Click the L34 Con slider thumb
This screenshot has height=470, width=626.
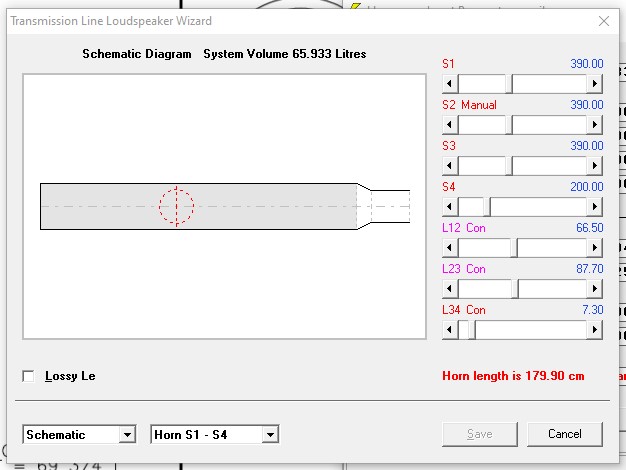(472, 330)
